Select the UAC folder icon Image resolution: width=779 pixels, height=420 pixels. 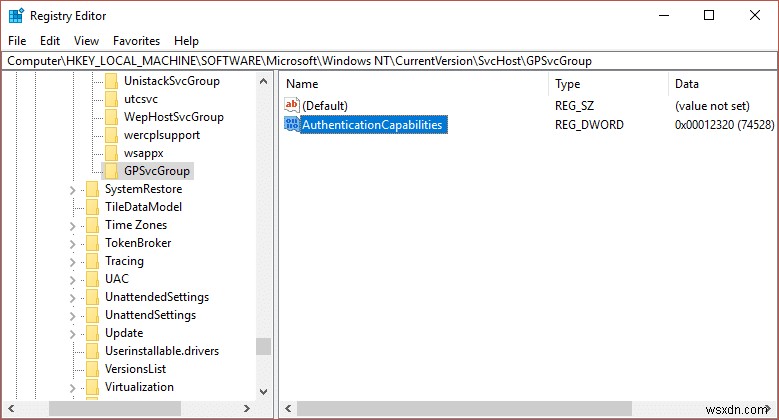tap(92, 278)
